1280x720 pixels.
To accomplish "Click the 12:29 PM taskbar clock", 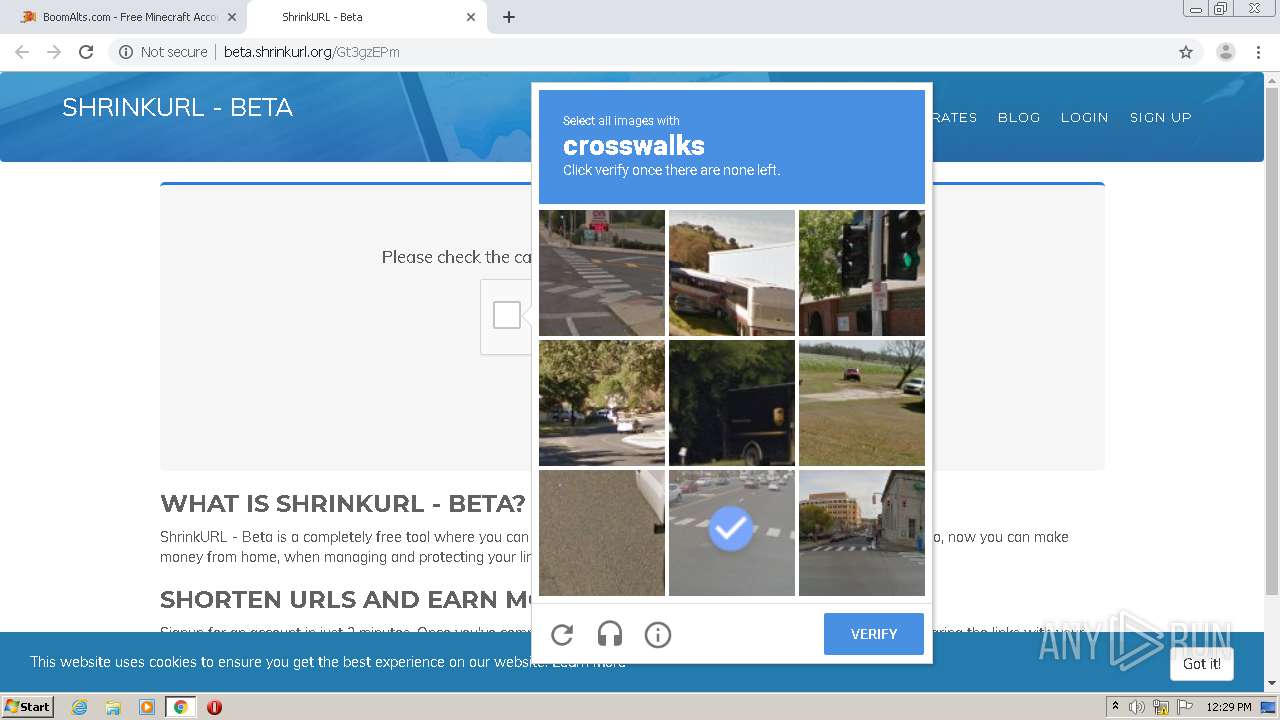I will [x=1229, y=707].
